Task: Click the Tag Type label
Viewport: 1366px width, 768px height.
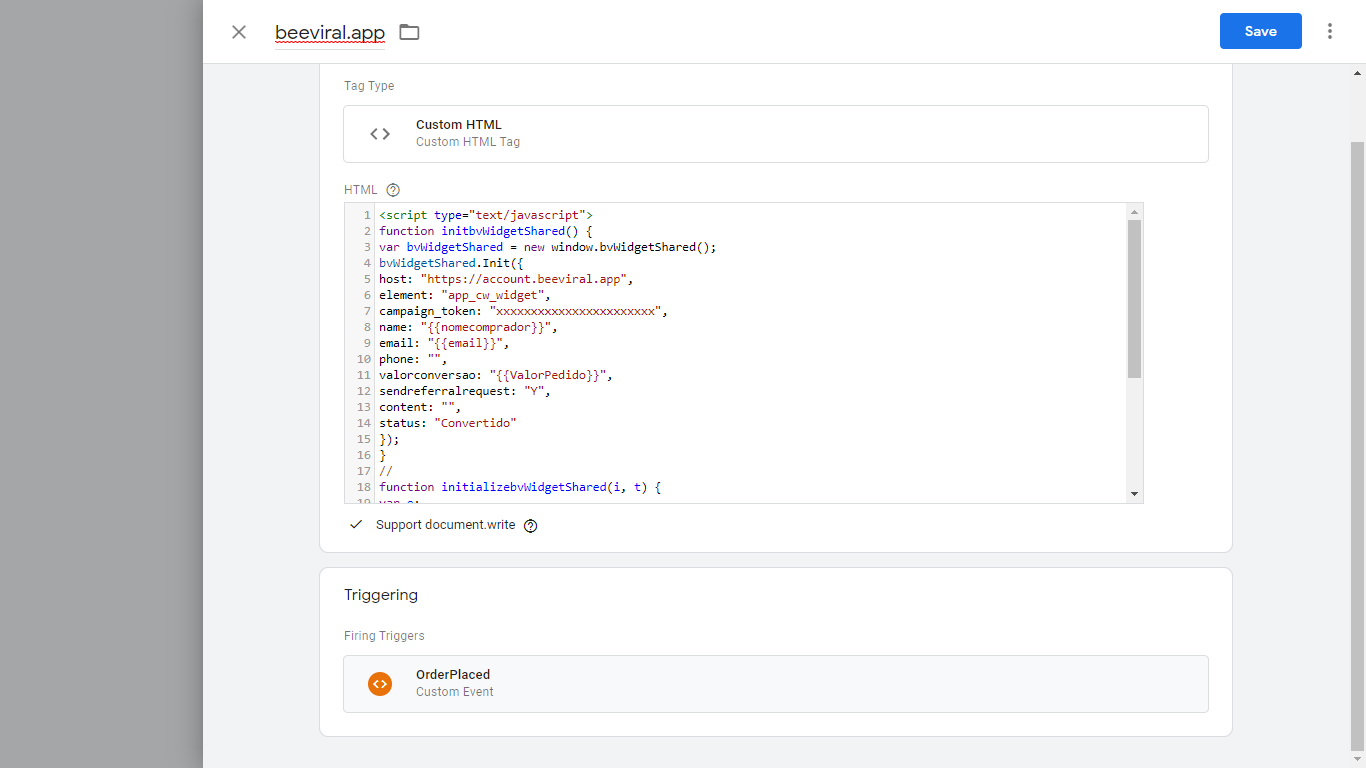Action: click(x=369, y=86)
